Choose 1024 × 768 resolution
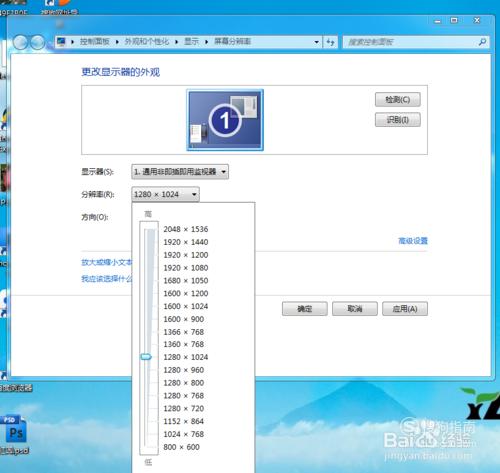This screenshot has height=473, width=500. click(184, 434)
